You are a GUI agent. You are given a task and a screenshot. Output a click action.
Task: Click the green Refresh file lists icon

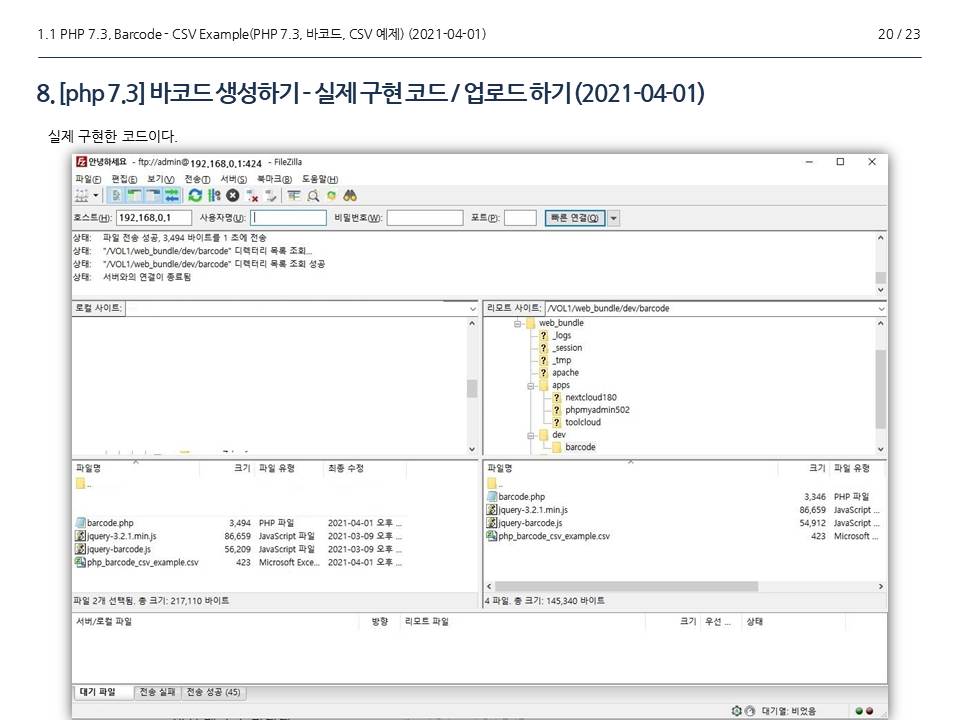pos(195,196)
